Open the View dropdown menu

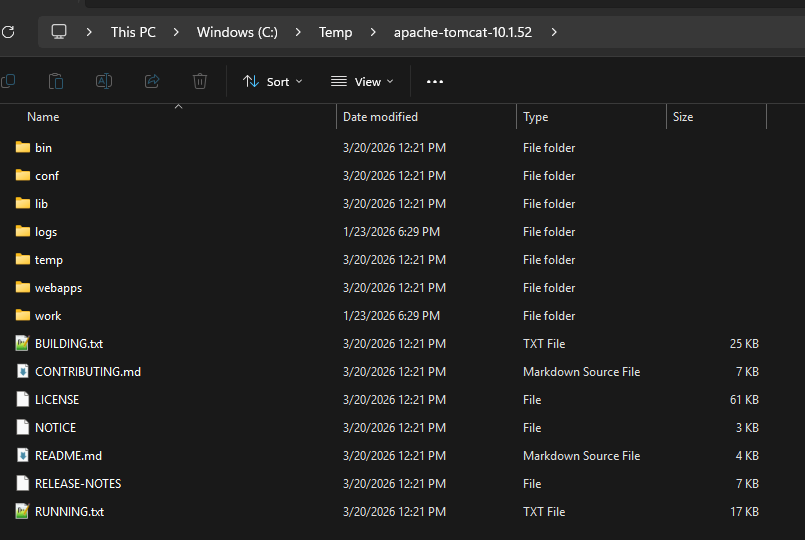pyautogui.click(x=362, y=82)
